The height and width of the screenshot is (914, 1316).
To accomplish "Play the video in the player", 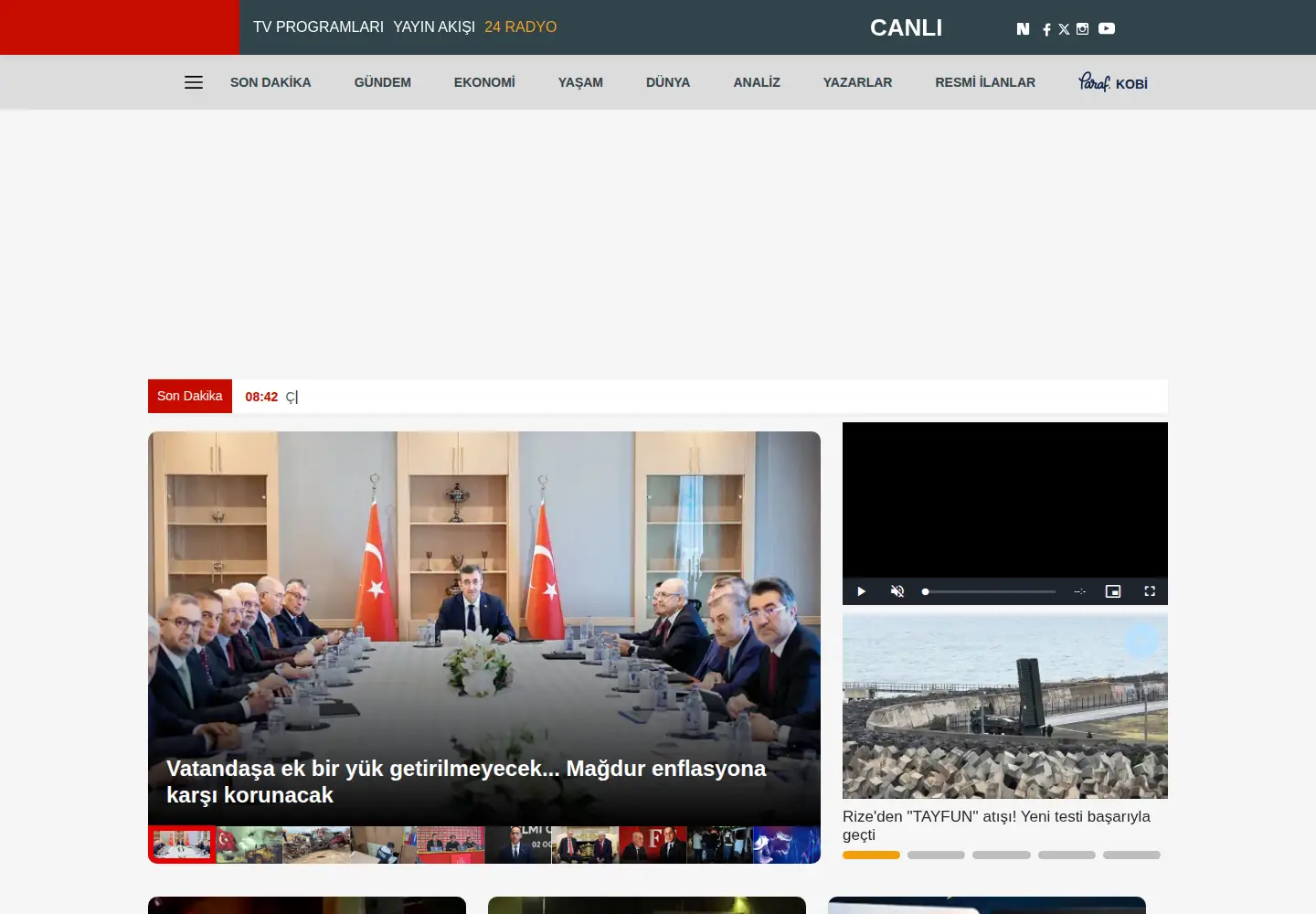I will tap(861, 591).
